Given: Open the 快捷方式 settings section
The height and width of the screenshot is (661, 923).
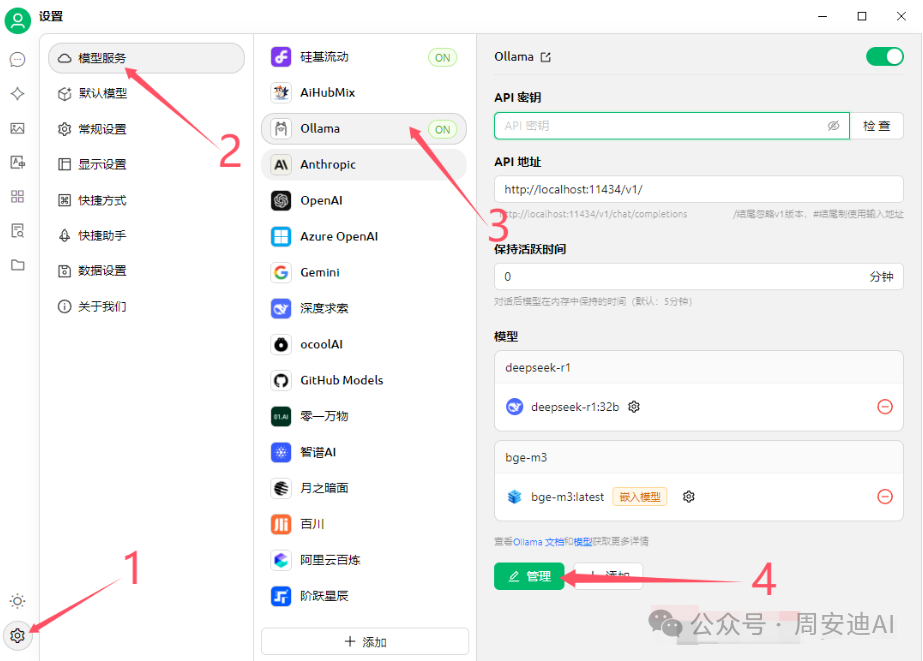Looking at the screenshot, I should [146, 200].
